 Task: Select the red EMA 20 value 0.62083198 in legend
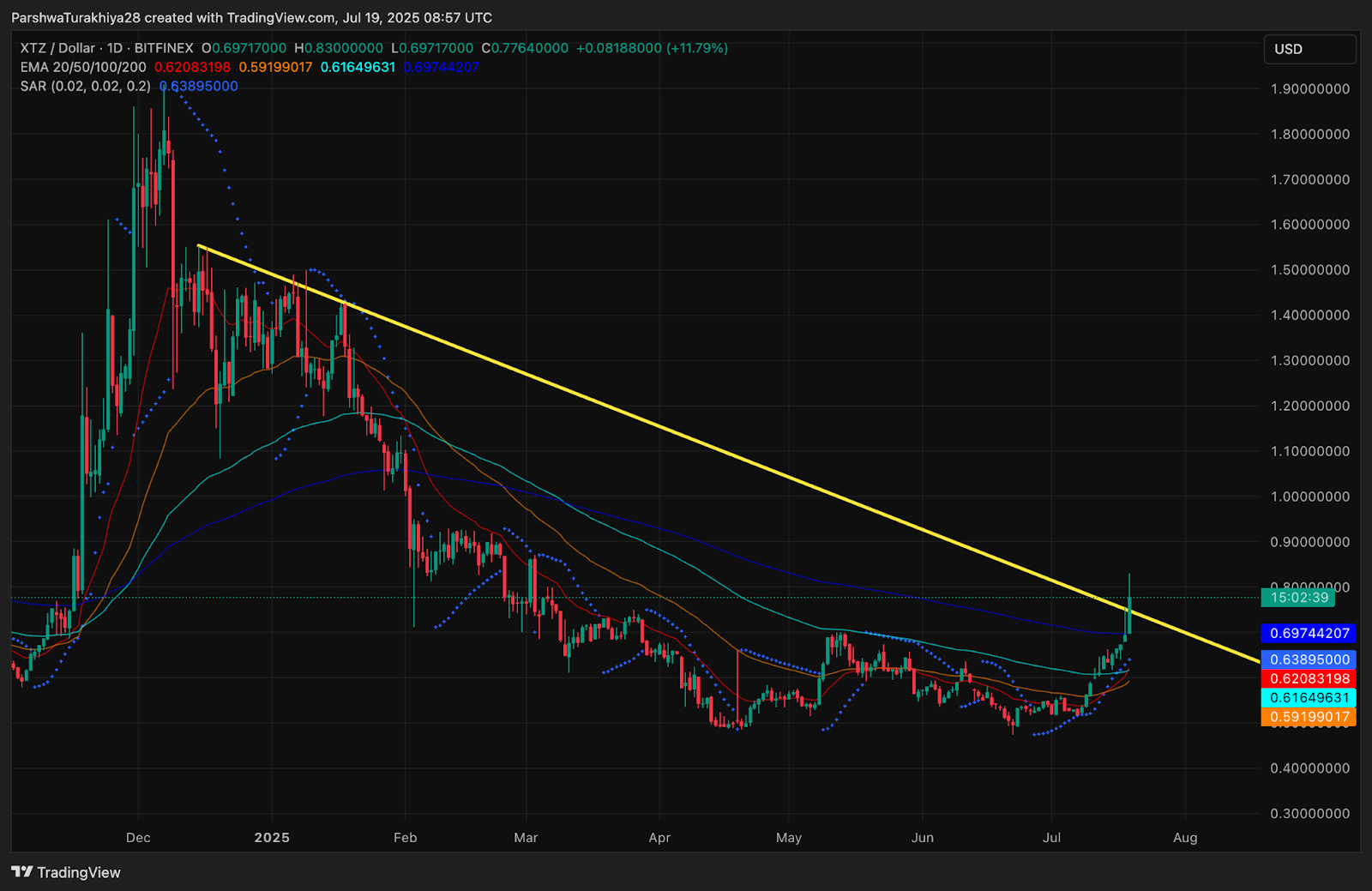[x=192, y=67]
